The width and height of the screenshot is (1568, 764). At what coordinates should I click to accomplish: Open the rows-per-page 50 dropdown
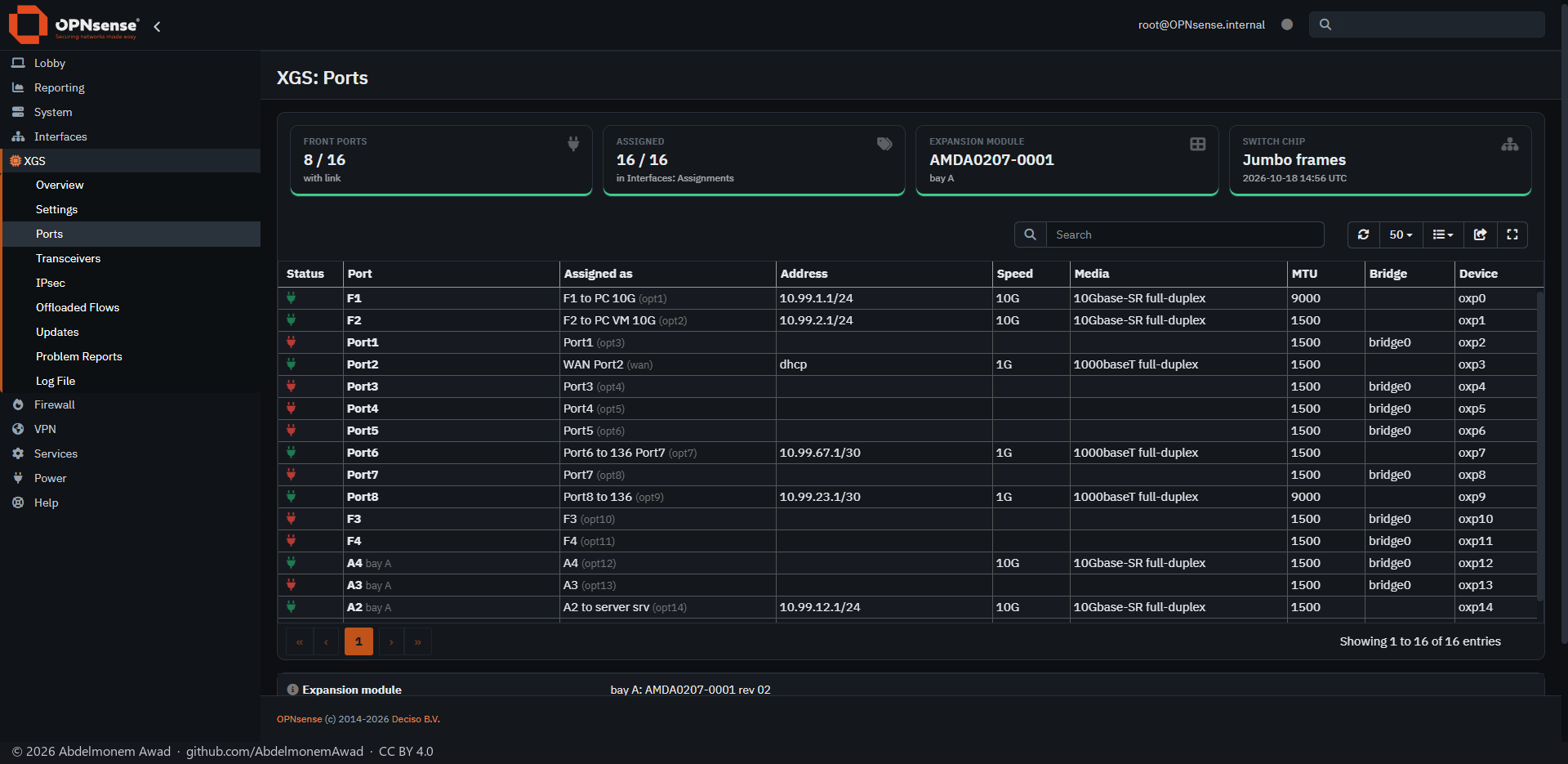coord(1401,235)
